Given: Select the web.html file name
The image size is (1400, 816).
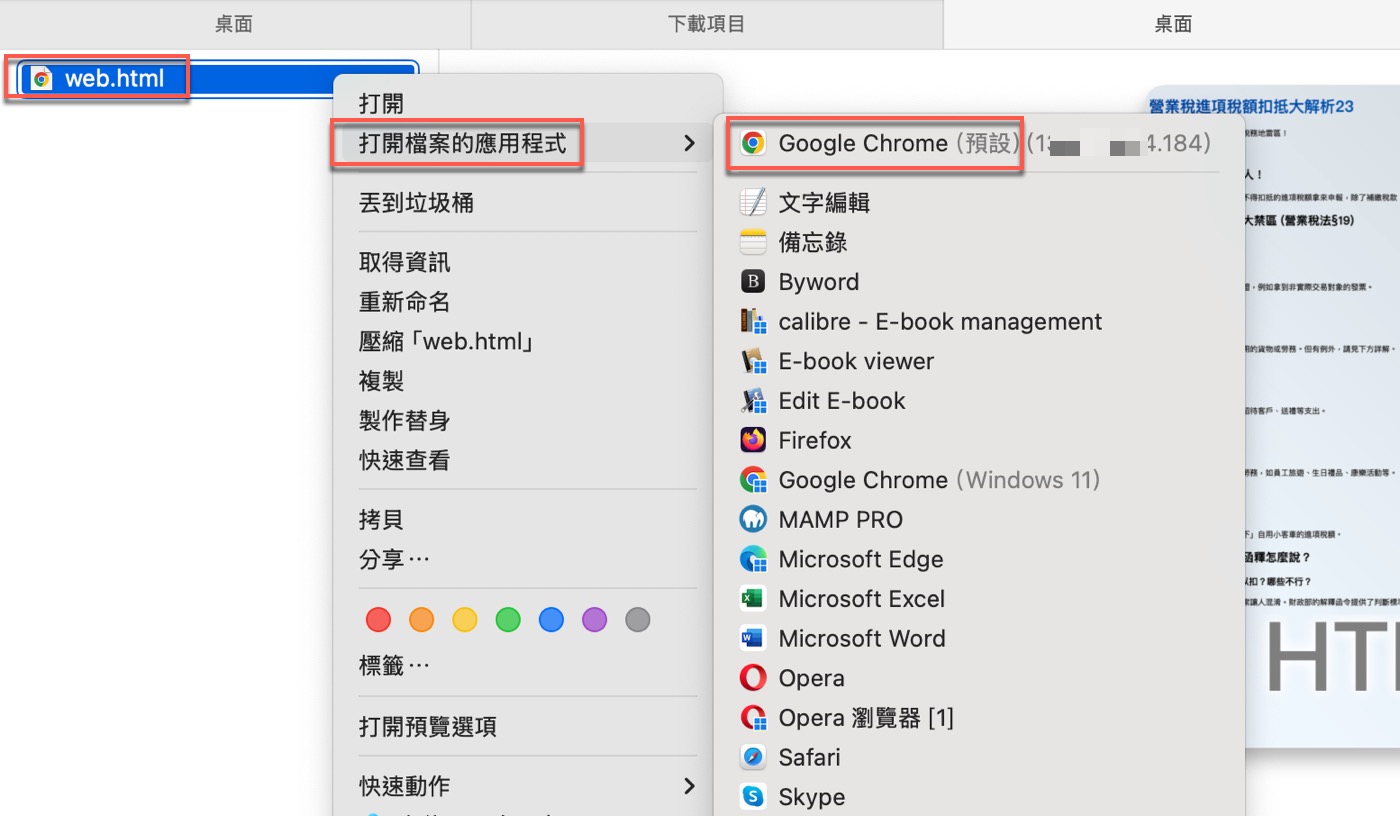Looking at the screenshot, I should pos(114,78).
